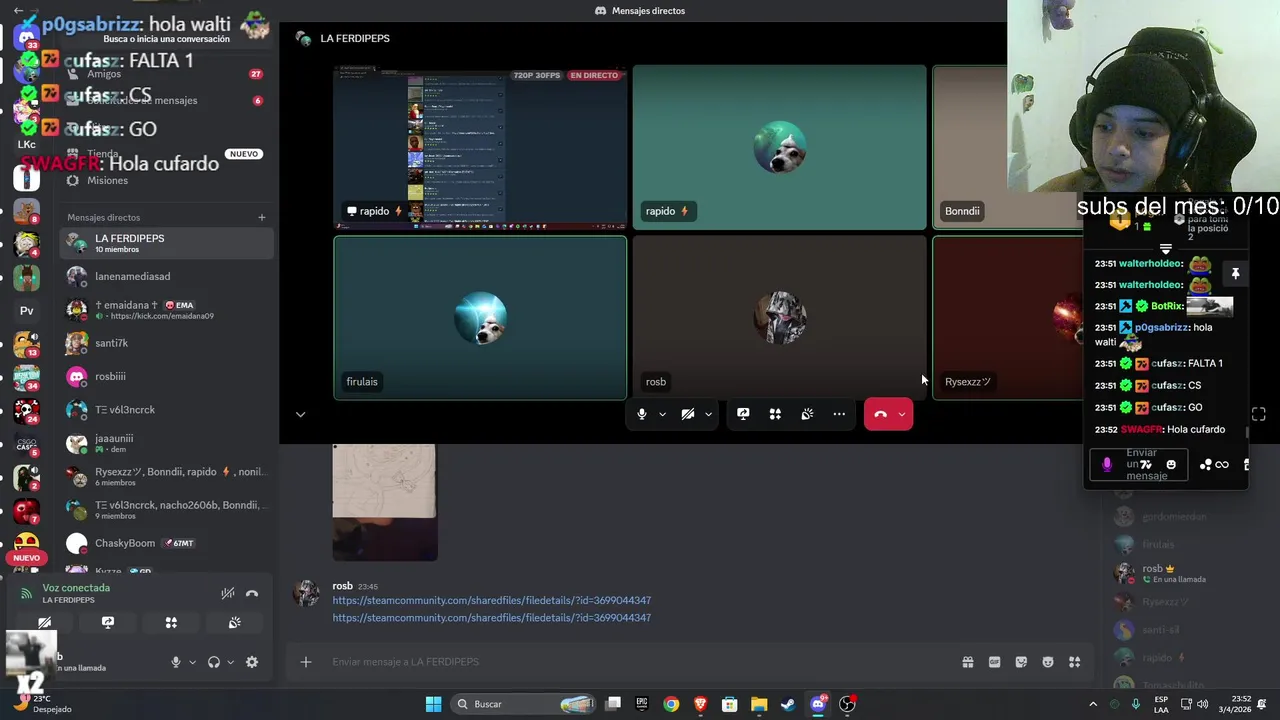Open LA FERDIPEPS group chat
Image resolution: width=1280 pixels, height=720 pixels.
[x=167, y=243]
